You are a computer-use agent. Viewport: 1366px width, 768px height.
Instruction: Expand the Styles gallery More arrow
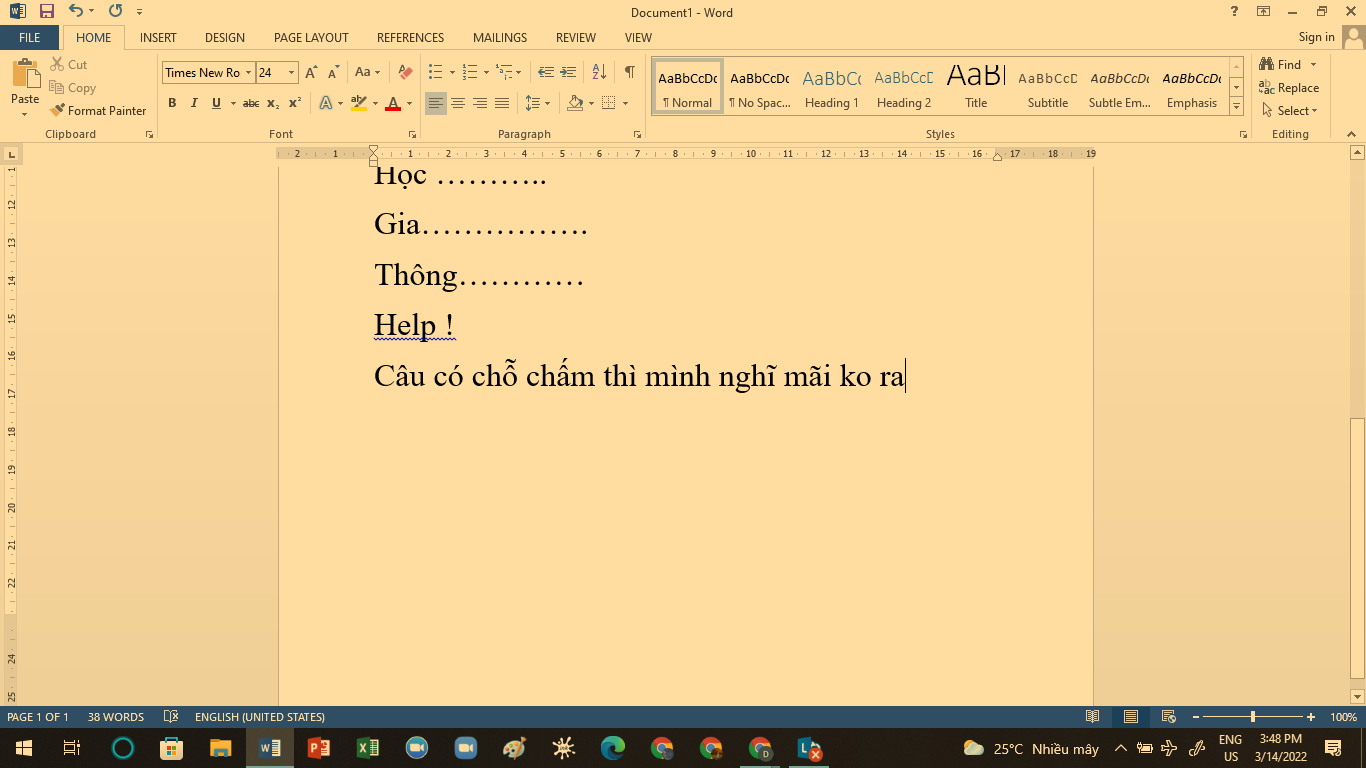pyautogui.click(x=1237, y=105)
